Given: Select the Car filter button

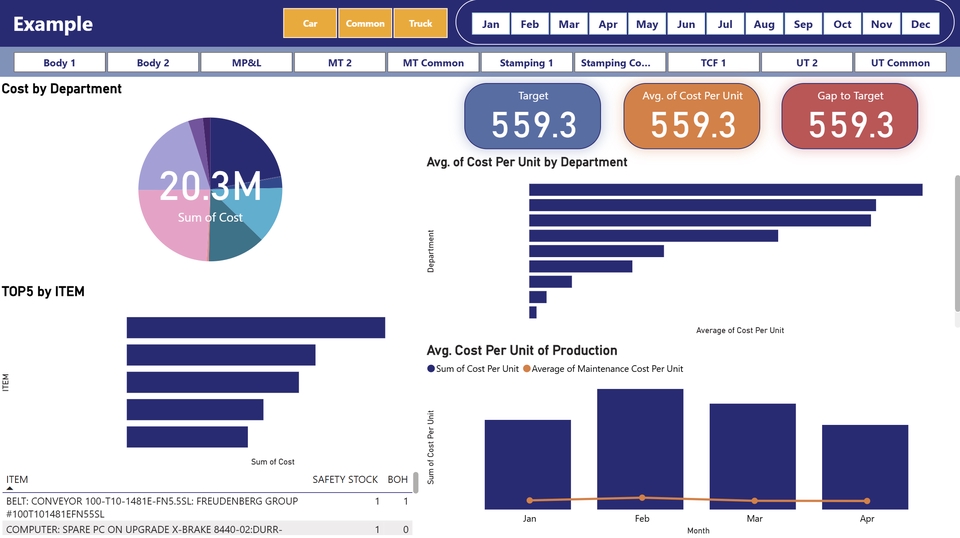Looking at the screenshot, I should coord(310,24).
